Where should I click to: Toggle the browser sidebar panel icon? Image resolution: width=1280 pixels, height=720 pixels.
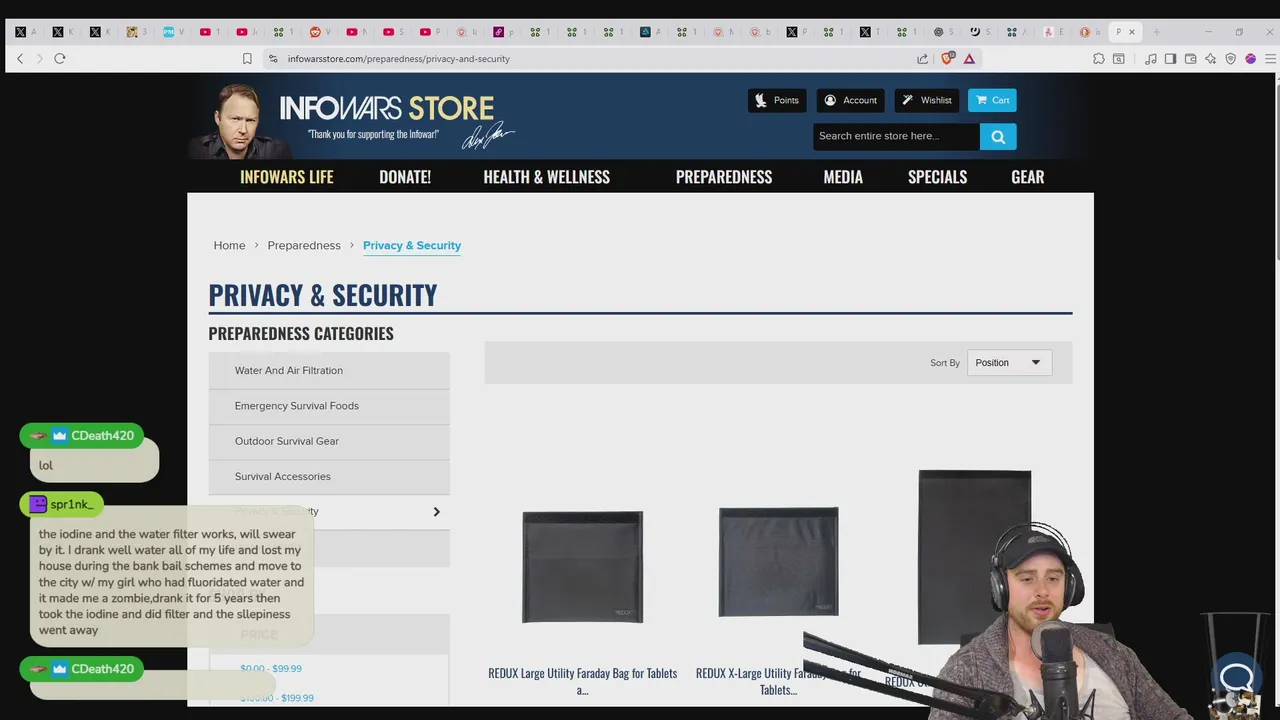coord(1170,59)
